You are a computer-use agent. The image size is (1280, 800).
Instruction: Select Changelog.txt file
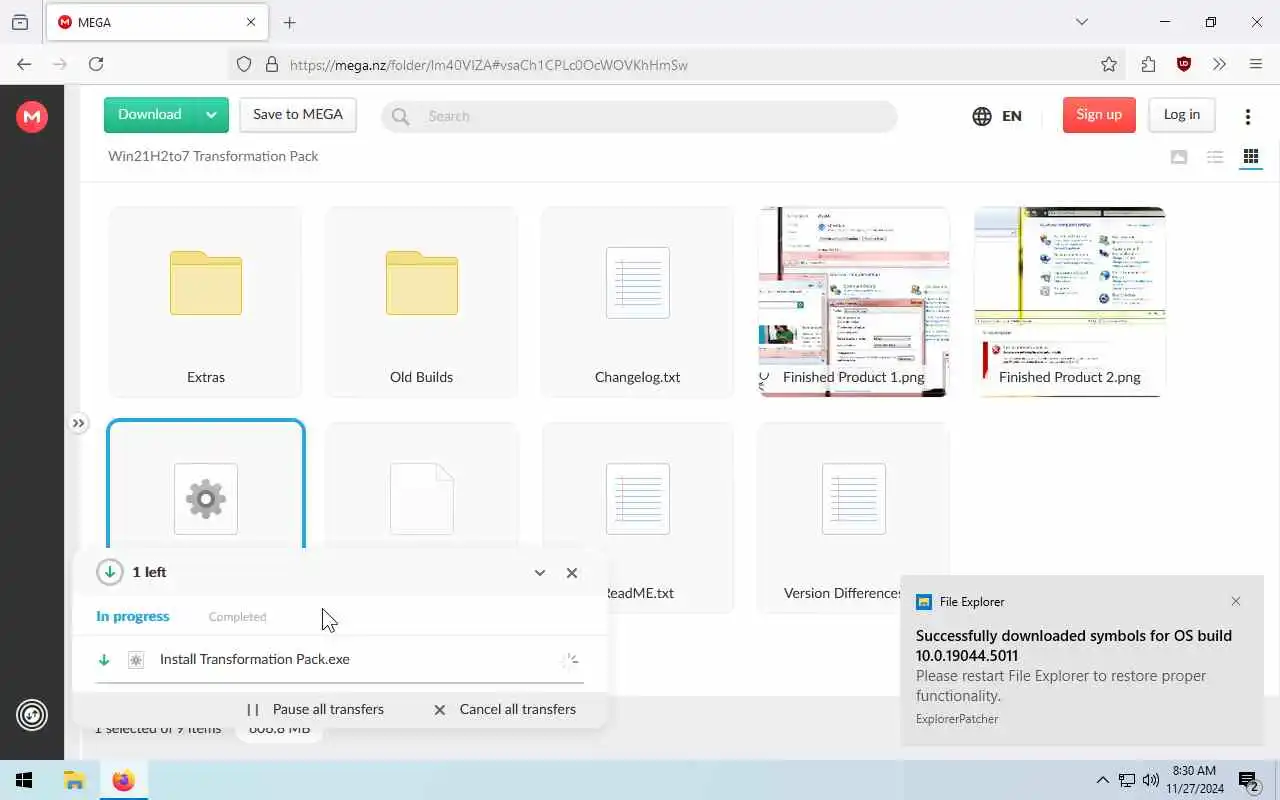(638, 302)
